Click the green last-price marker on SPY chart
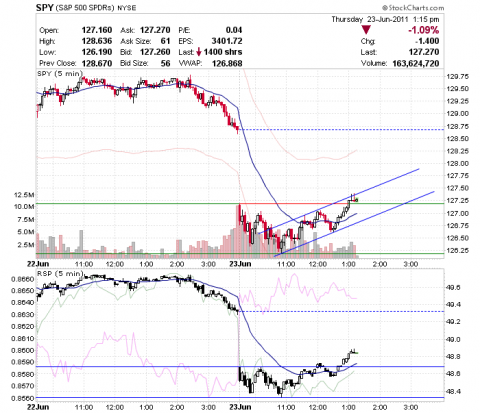Viewport: 480px width, 413px height. tap(357, 200)
